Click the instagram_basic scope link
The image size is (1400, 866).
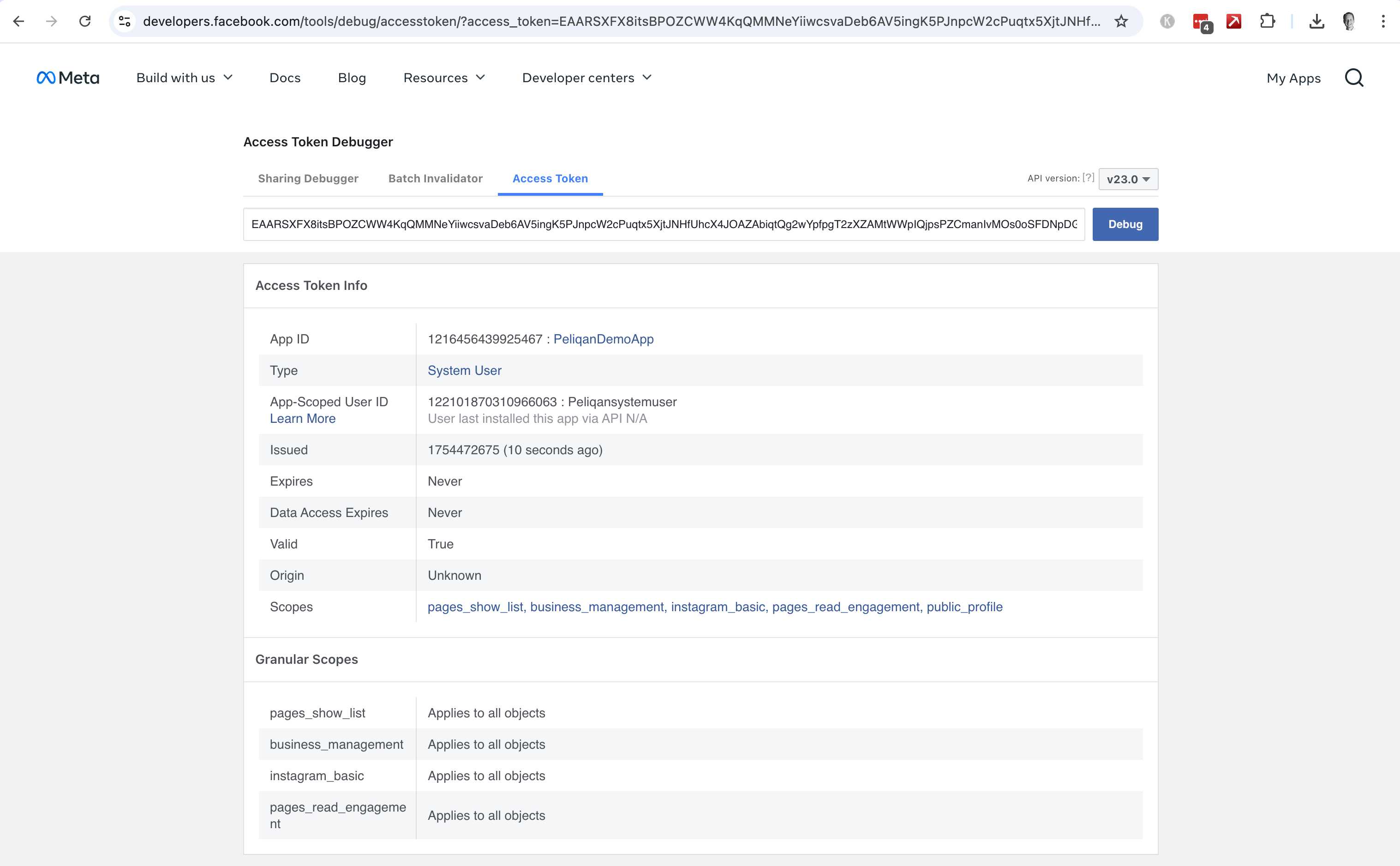click(718, 607)
